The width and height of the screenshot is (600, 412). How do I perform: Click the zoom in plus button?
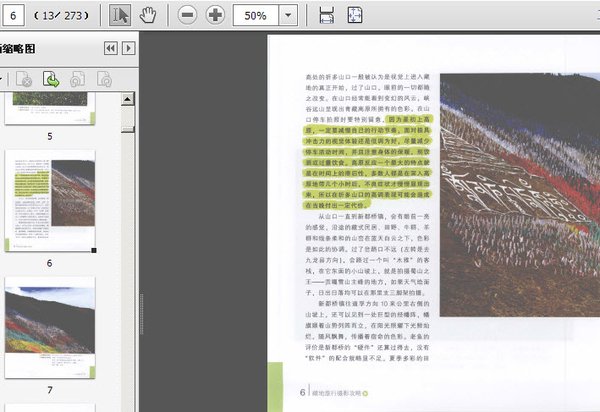pyautogui.click(x=215, y=15)
